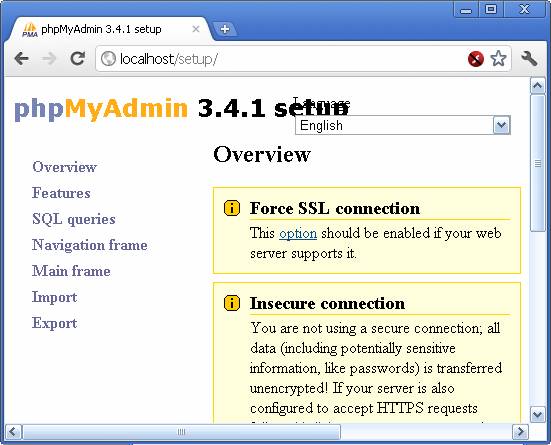Open the Language dropdown showing English
The width and height of the screenshot is (551, 445).
point(403,125)
